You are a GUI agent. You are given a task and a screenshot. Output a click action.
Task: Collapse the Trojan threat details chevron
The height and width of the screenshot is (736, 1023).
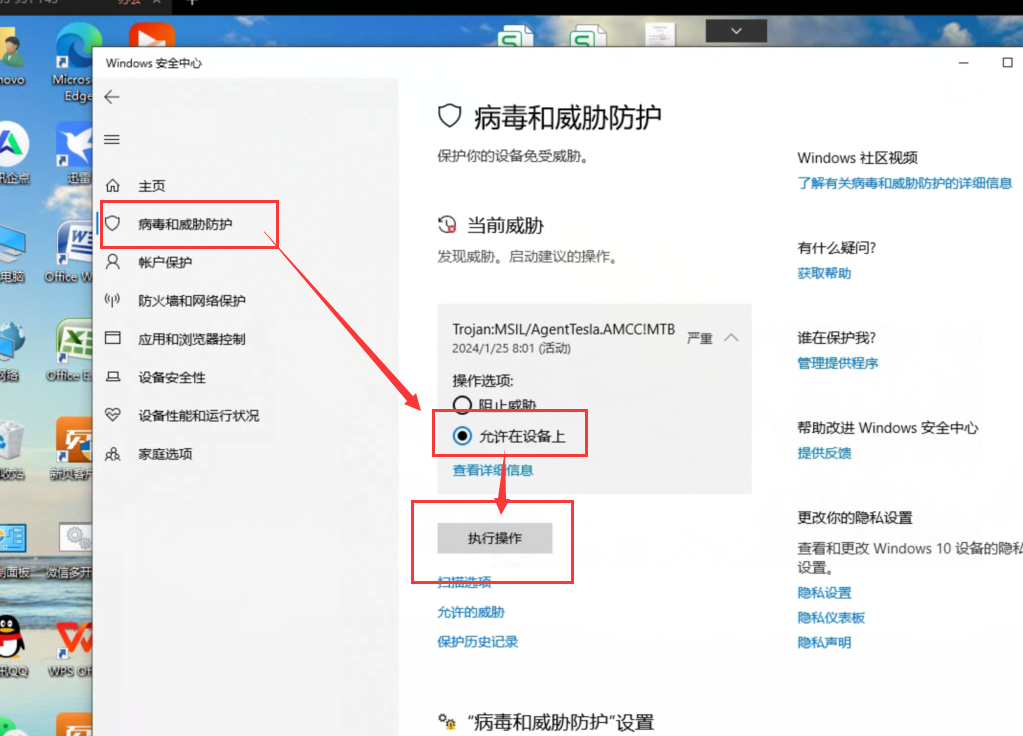(731, 337)
